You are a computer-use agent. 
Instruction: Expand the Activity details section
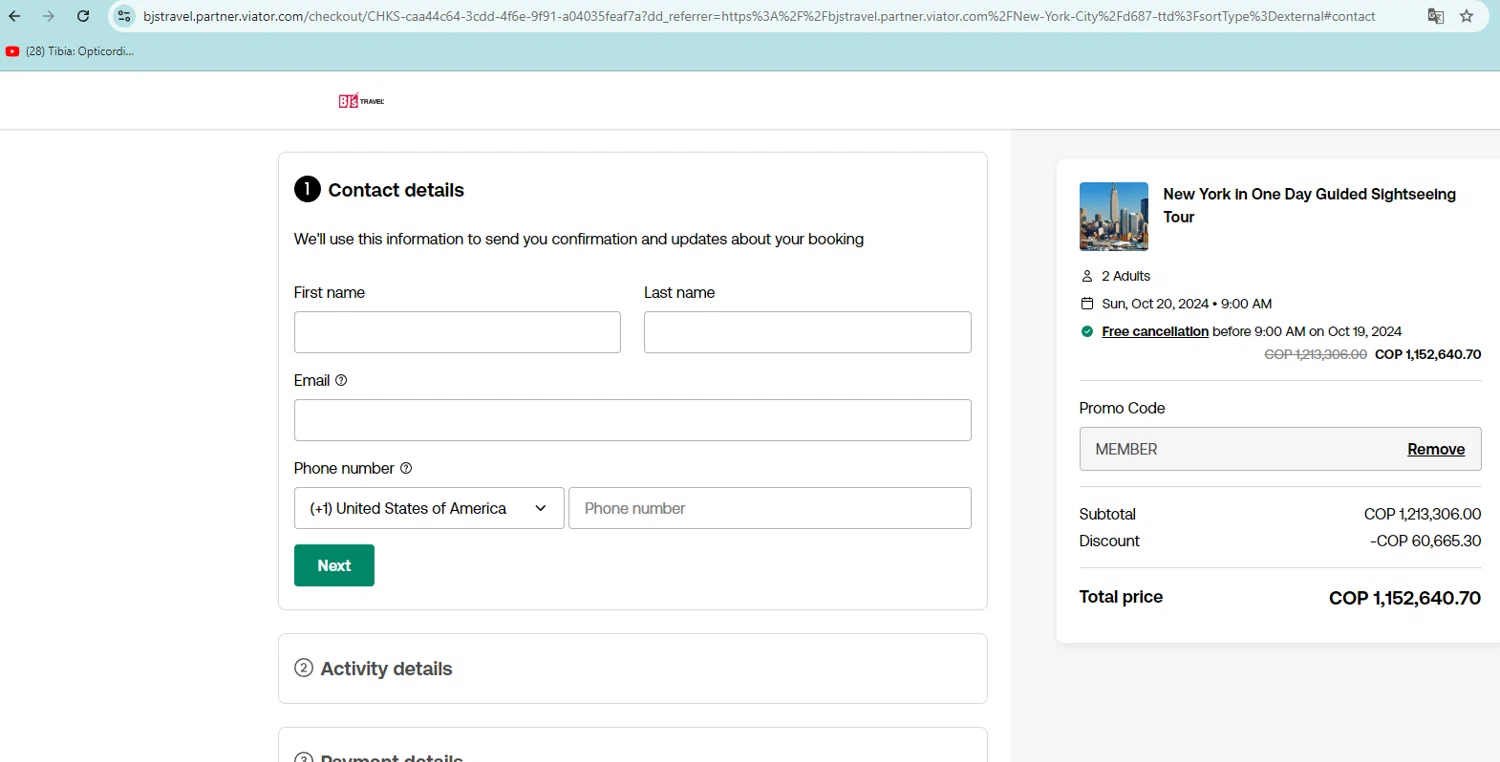(386, 668)
